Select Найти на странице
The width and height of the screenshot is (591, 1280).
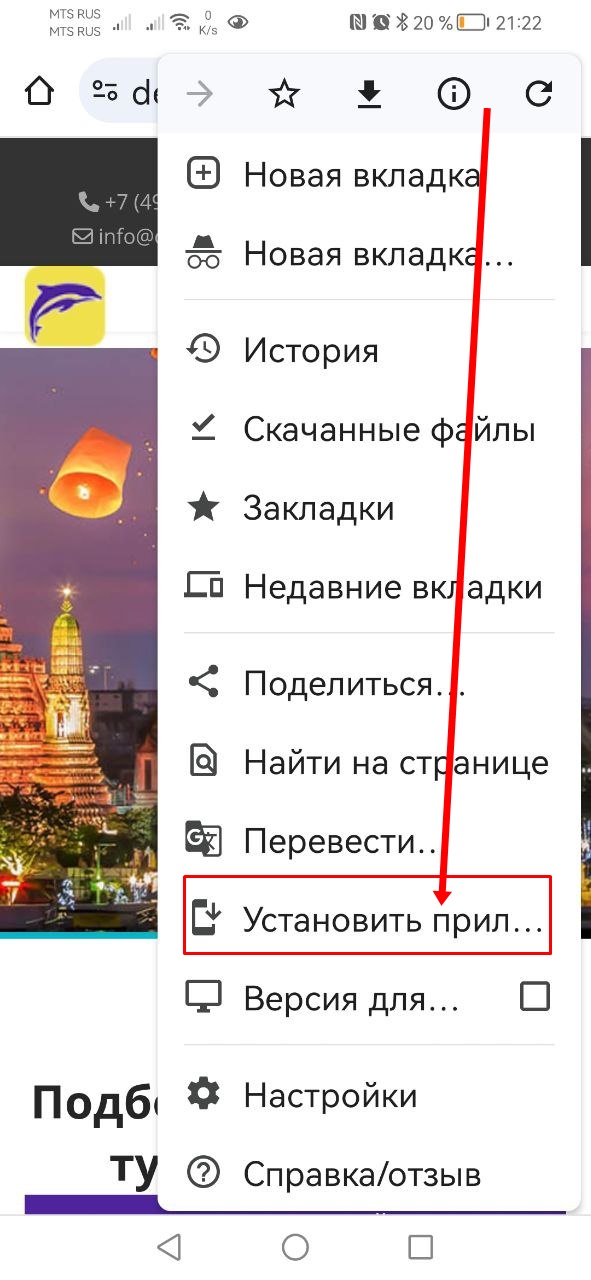pos(370,763)
